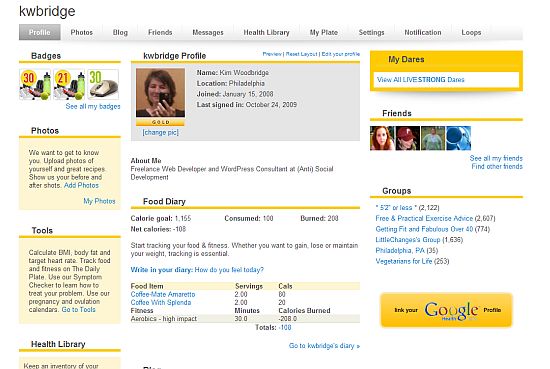550x369 pixels.
Task: Open the Profile tab
Action: pyautogui.click(x=39, y=32)
